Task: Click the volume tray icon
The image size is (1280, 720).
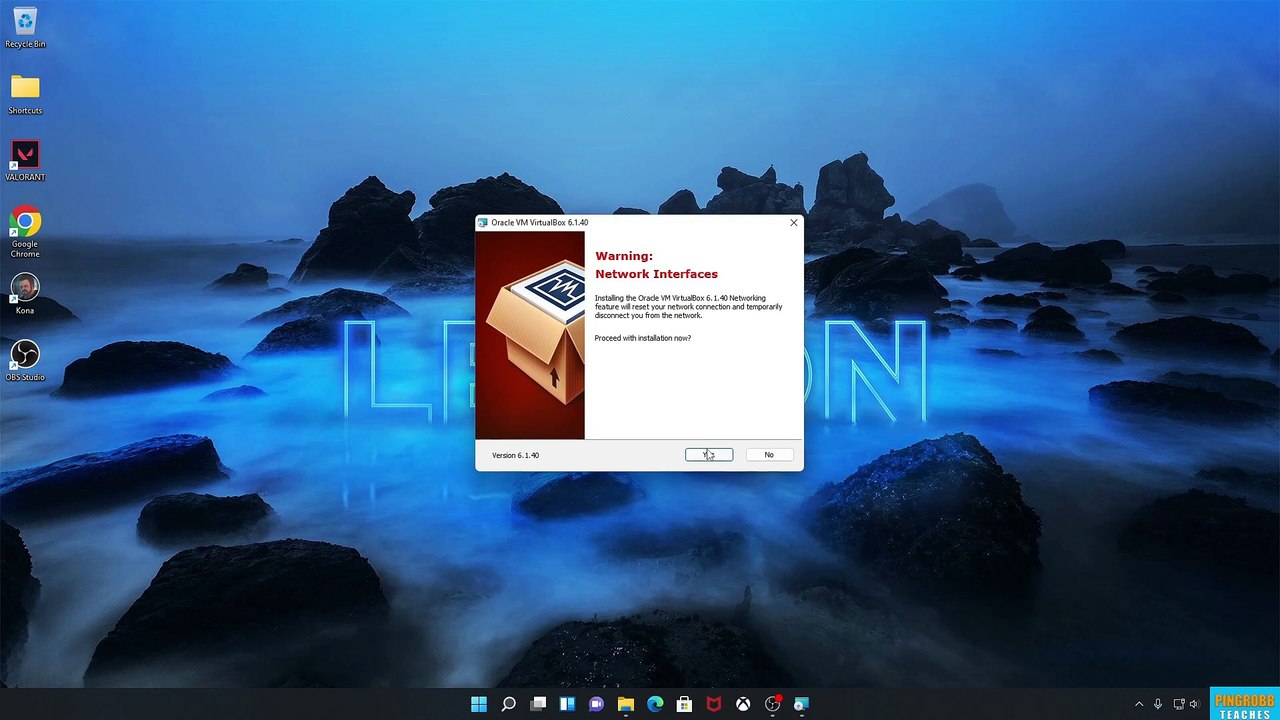Action: [x=1196, y=704]
